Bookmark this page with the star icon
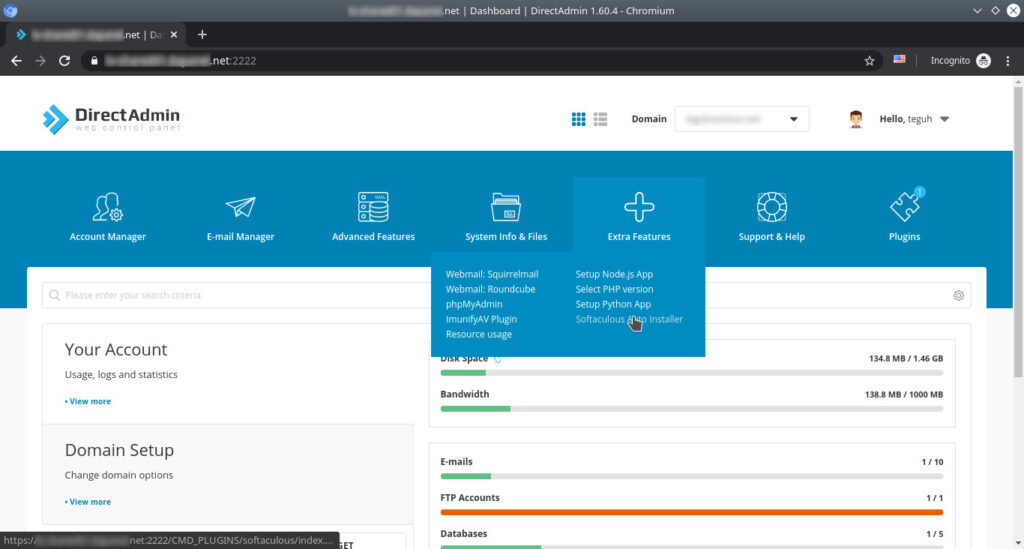The height and width of the screenshot is (549, 1024). coord(869,61)
